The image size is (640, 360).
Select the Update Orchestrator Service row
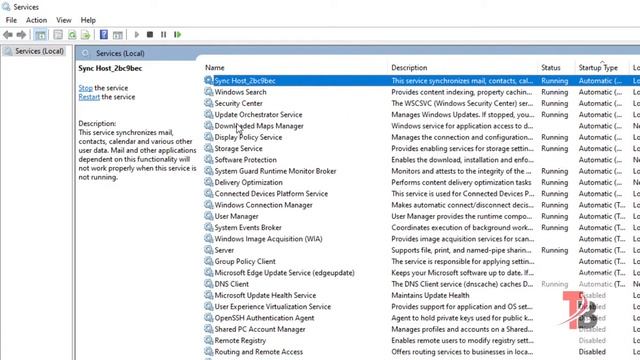pyautogui.click(x=422, y=115)
